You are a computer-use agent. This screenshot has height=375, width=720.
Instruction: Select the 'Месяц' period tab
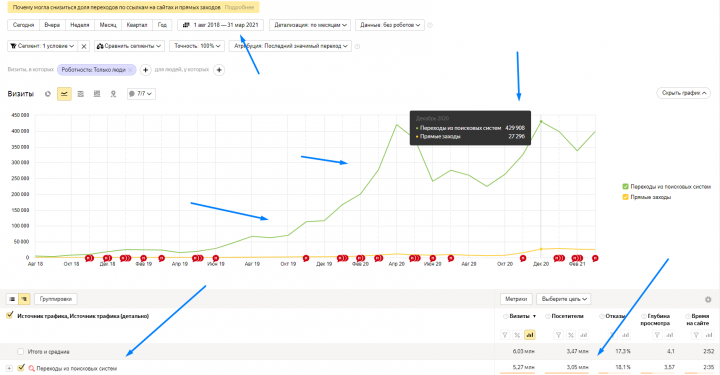point(108,25)
